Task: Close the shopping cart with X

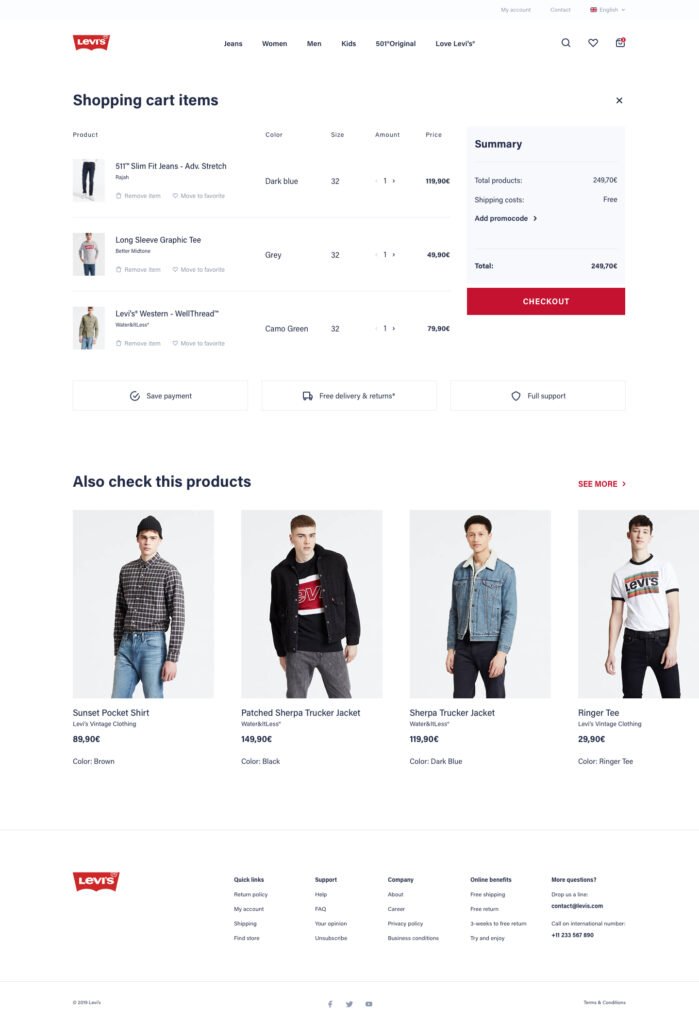Action: [x=619, y=101]
